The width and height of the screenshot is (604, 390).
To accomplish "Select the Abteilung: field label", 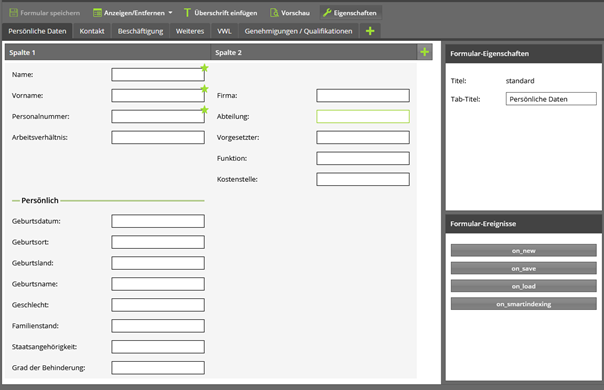I will tap(233, 116).
